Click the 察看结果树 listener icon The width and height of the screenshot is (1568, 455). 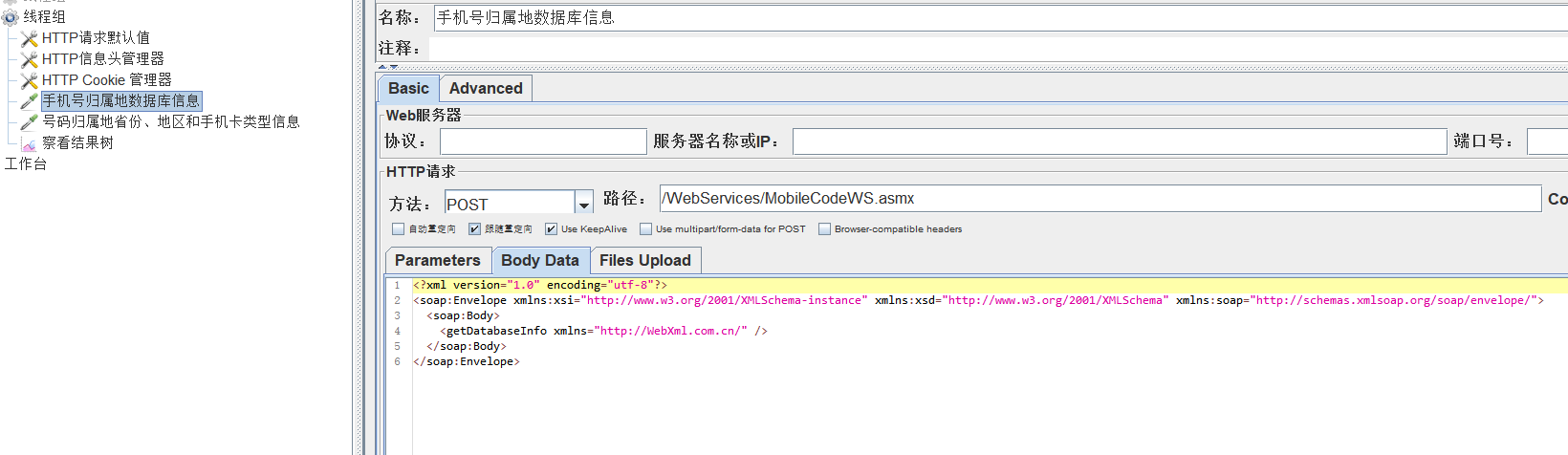point(30,143)
